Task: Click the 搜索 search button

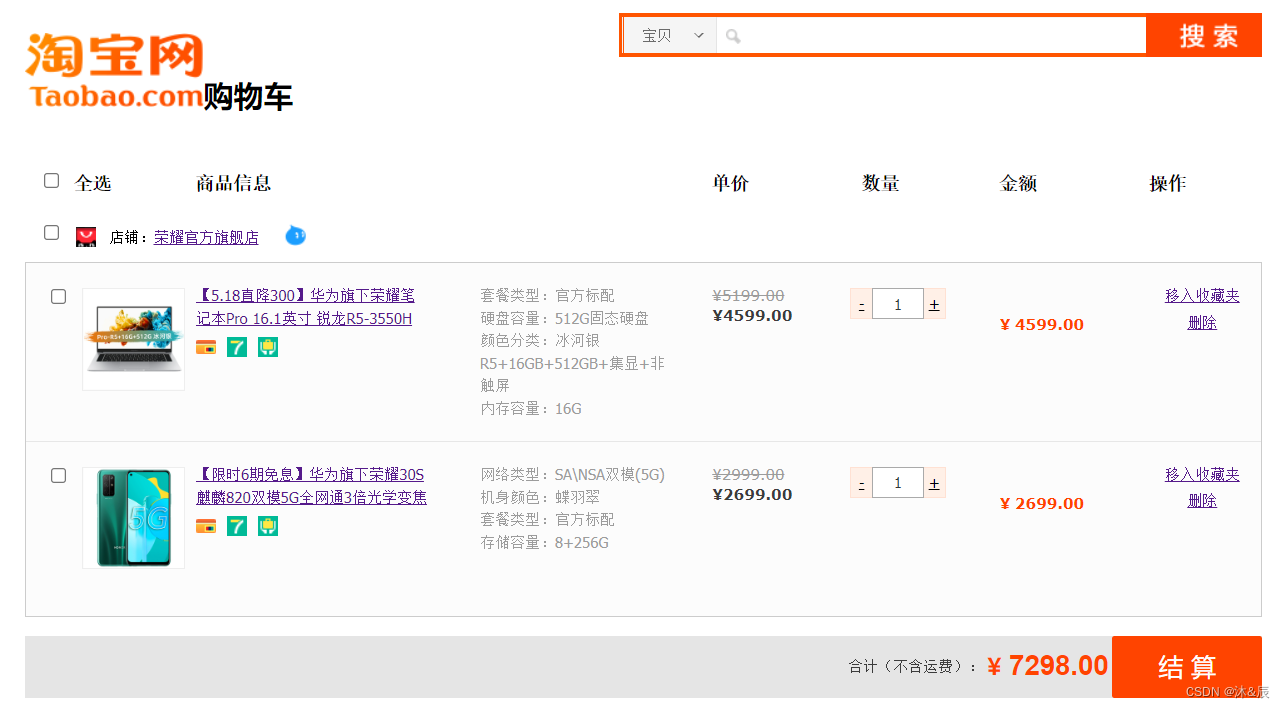Action: [1204, 36]
